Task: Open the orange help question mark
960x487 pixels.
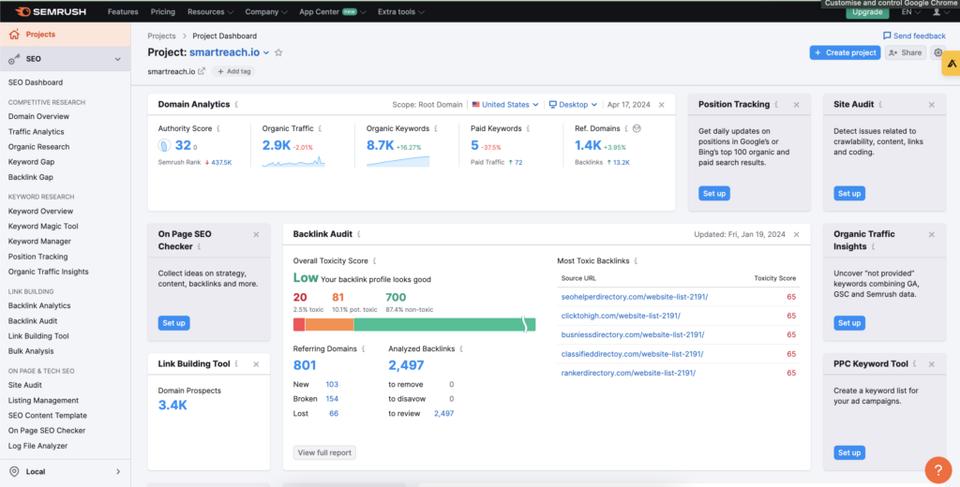Action: pyautogui.click(x=938, y=470)
